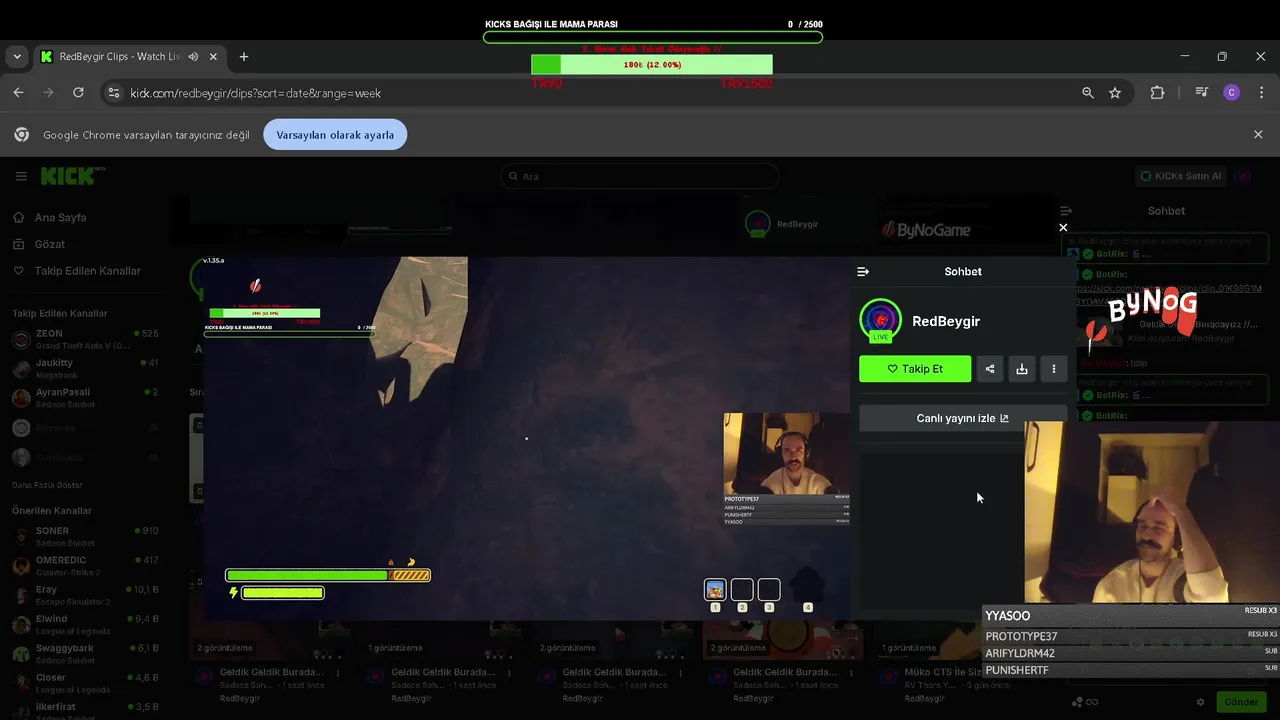The image size is (1280, 720).
Task: Open Chrome extensions puzzle icon
Action: tap(1157, 93)
